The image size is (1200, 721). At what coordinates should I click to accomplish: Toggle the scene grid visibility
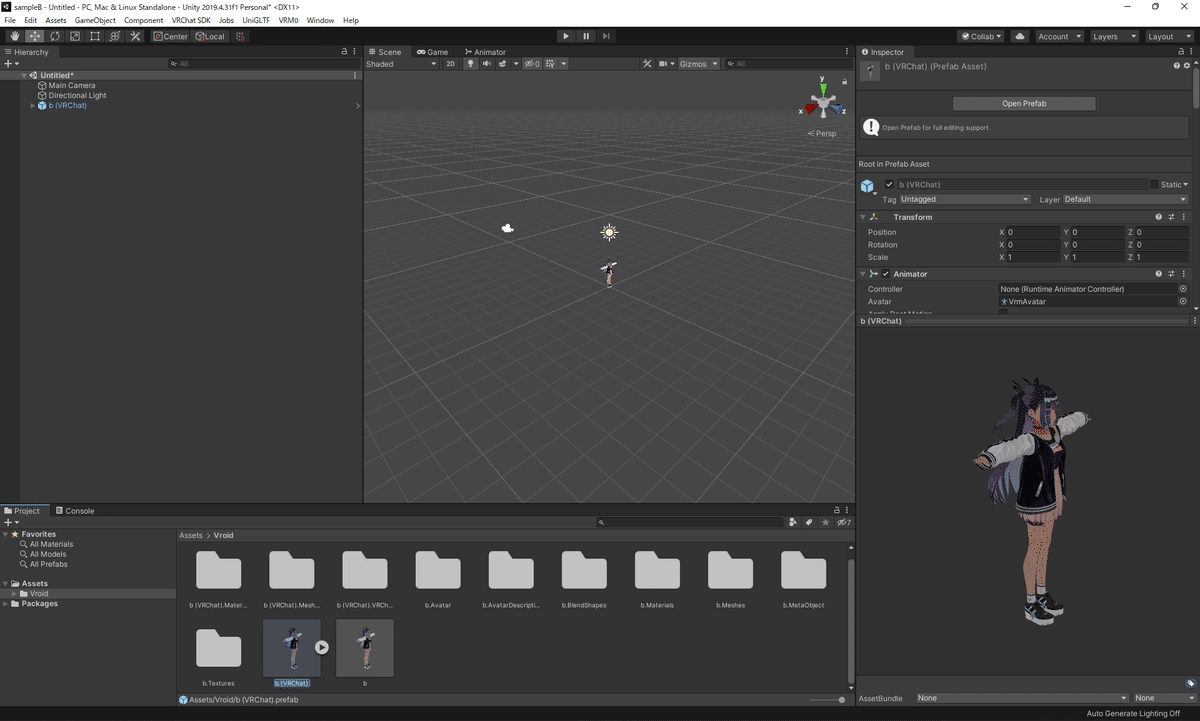[x=550, y=64]
